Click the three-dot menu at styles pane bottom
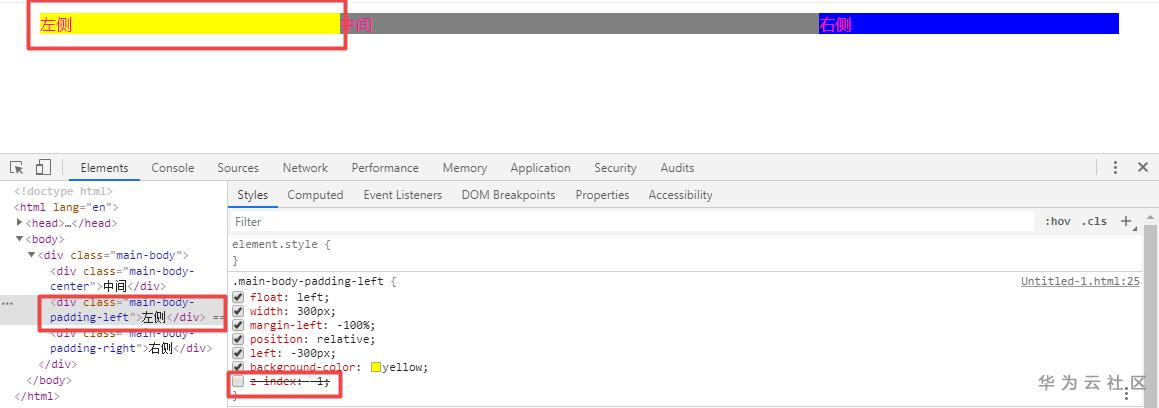The image size is (1159, 408). point(1126,395)
